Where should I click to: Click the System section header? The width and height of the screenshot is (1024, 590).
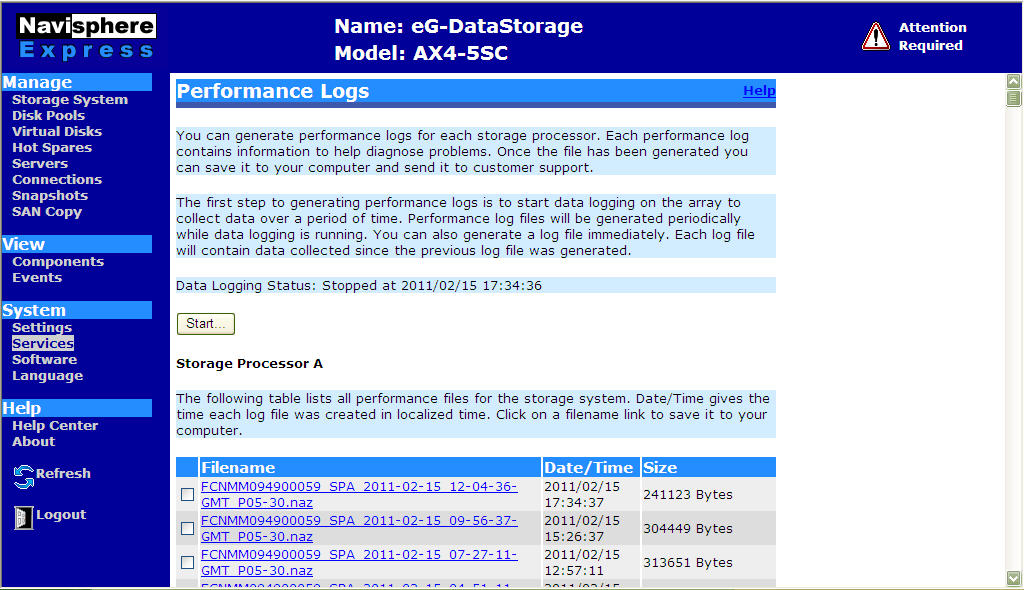click(x=76, y=310)
